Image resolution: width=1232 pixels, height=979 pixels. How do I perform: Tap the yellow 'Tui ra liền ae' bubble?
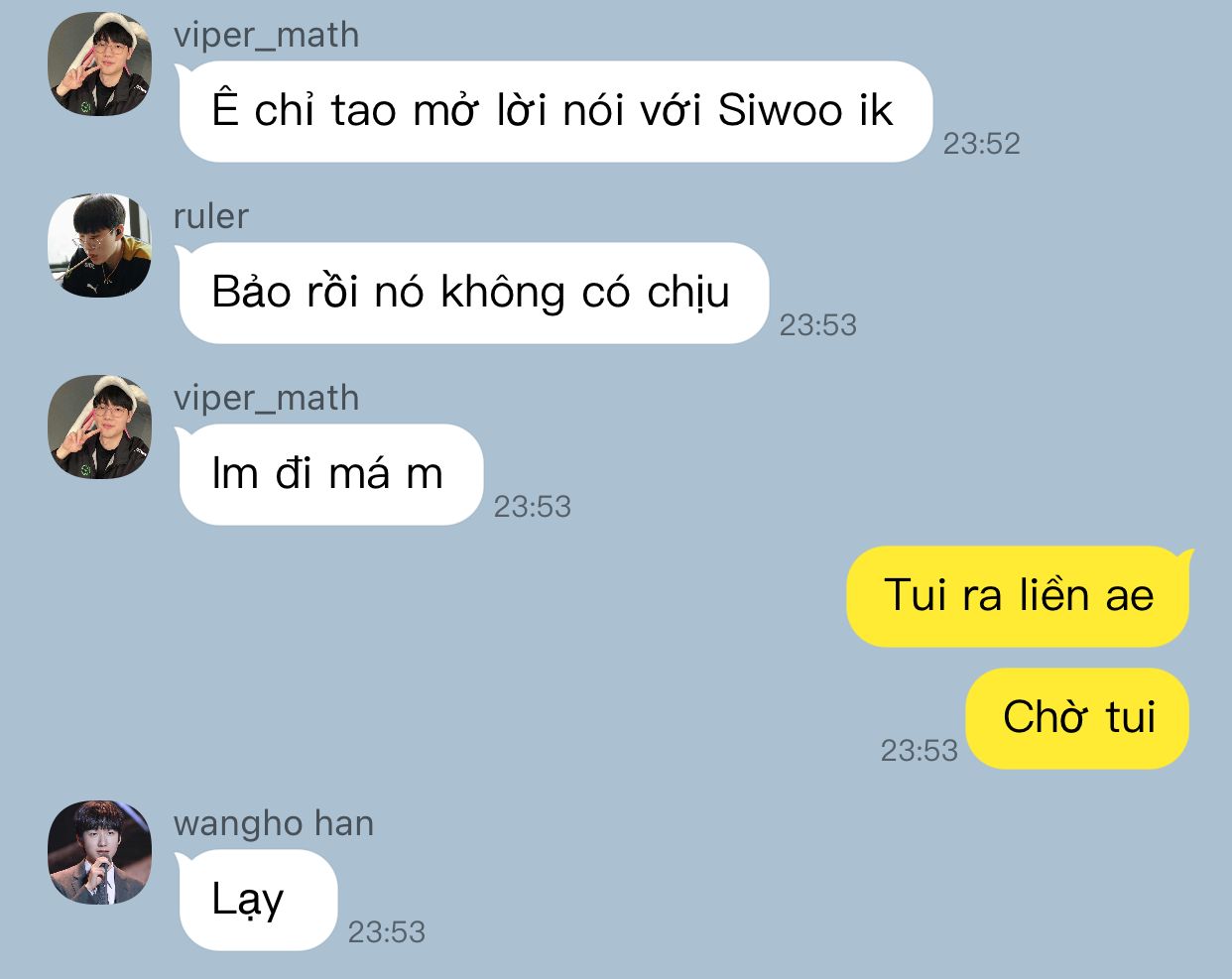point(1019,596)
